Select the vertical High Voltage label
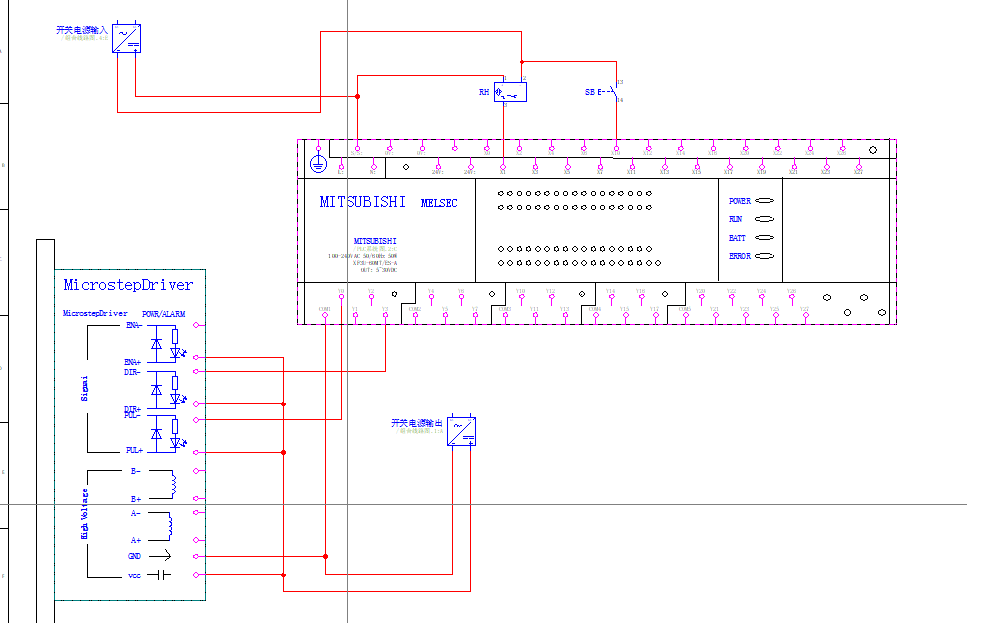Image resolution: width=983 pixels, height=643 pixels. tap(85, 514)
